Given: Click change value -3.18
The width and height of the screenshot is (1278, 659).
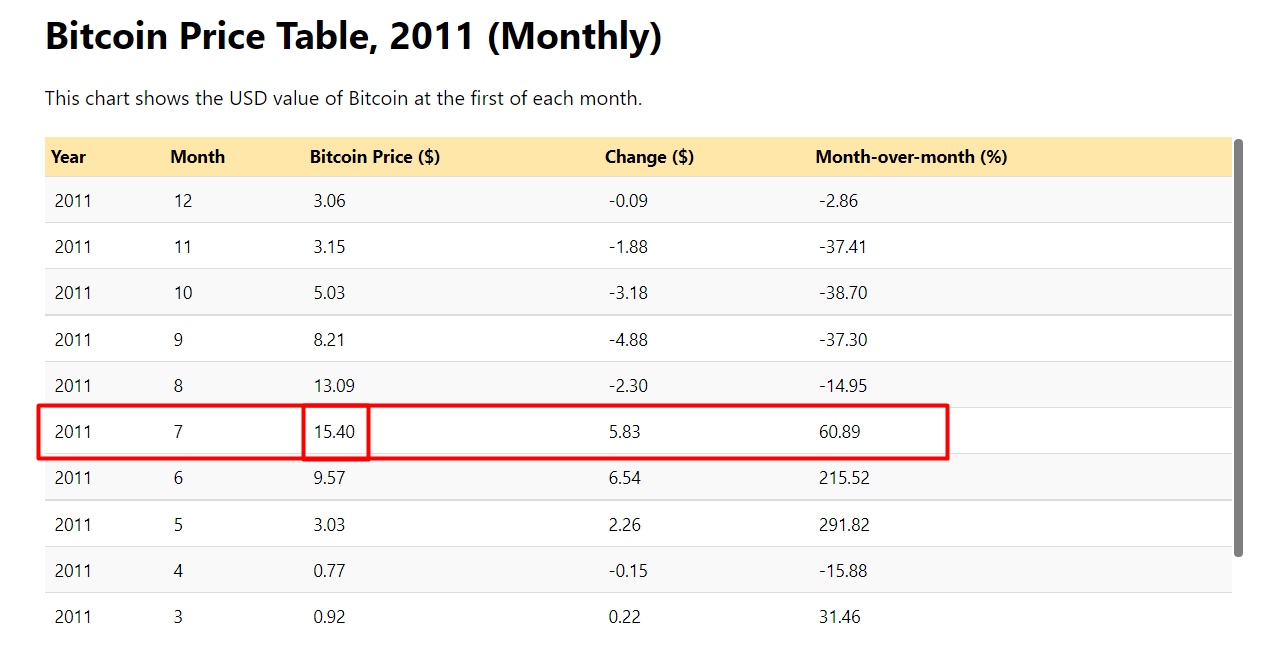Looking at the screenshot, I should coord(628,293).
